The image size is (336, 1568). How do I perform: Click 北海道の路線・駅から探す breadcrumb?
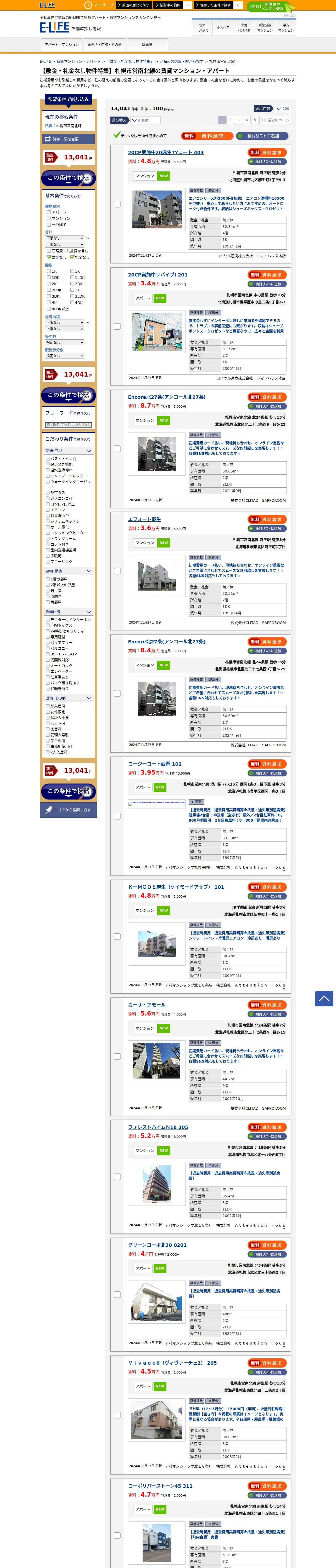(x=181, y=61)
